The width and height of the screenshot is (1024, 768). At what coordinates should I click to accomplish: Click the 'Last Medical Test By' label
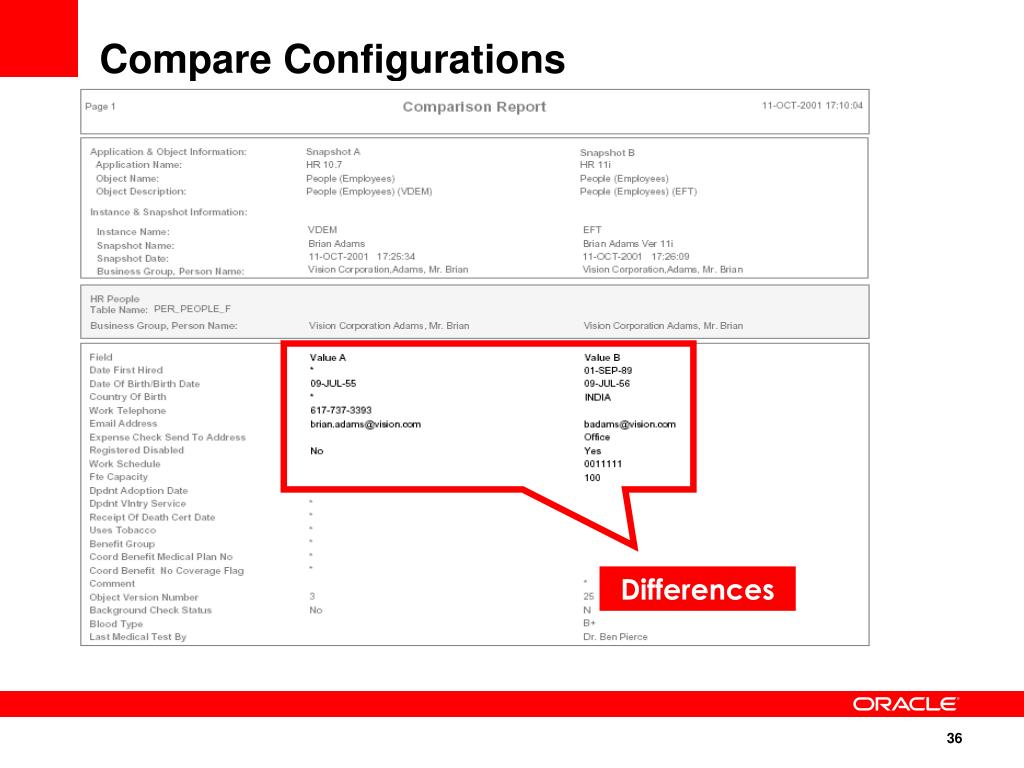click(138, 637)
